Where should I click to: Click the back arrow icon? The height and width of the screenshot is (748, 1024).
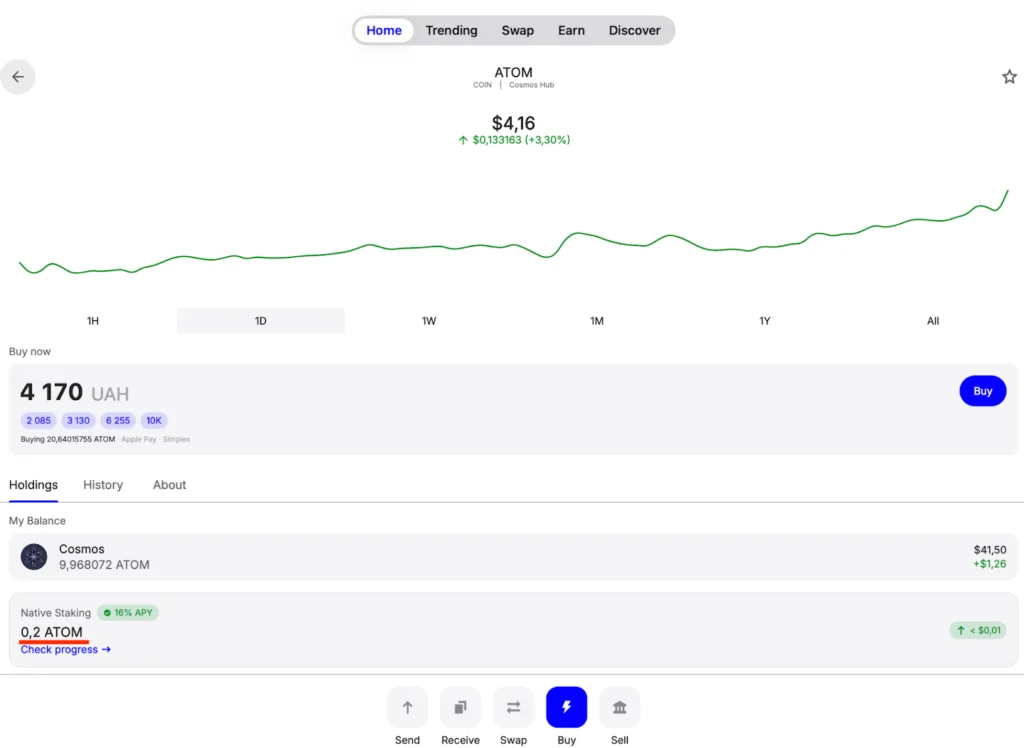tap(18, 77)
